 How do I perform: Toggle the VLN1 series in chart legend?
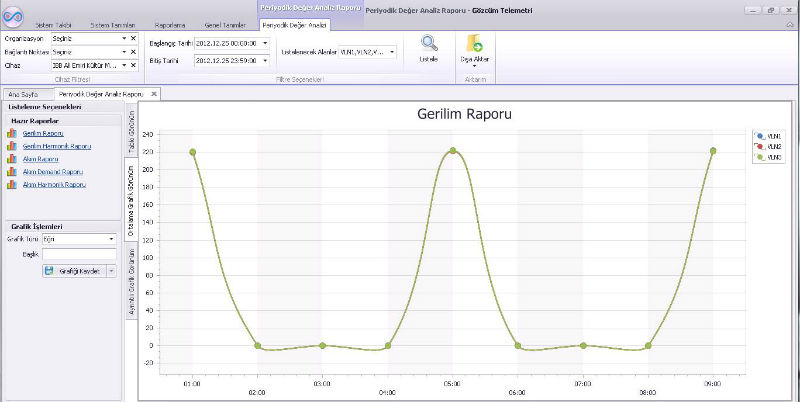click(766, 135)
